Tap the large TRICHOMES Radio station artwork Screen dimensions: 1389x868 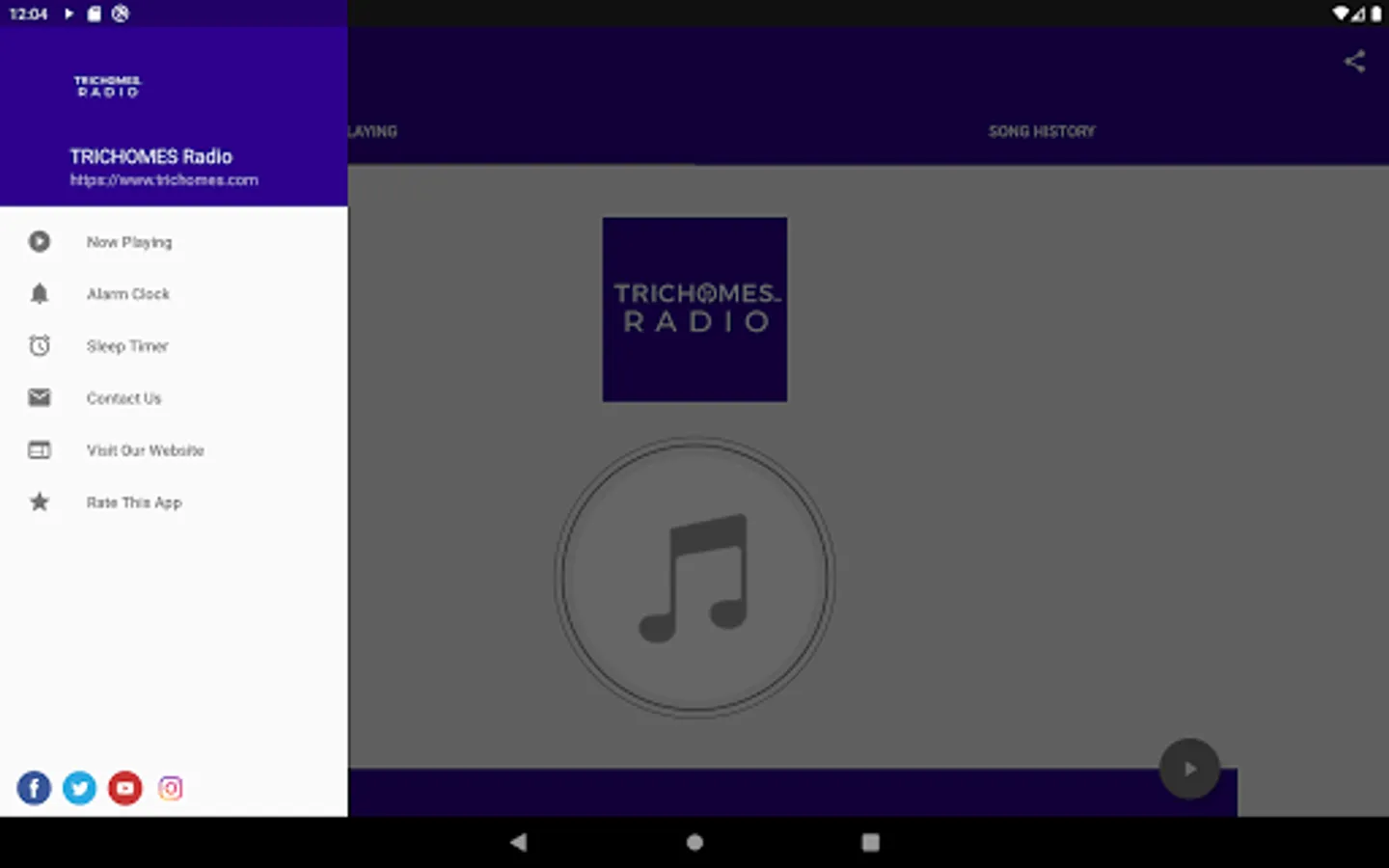pos(694,309)
